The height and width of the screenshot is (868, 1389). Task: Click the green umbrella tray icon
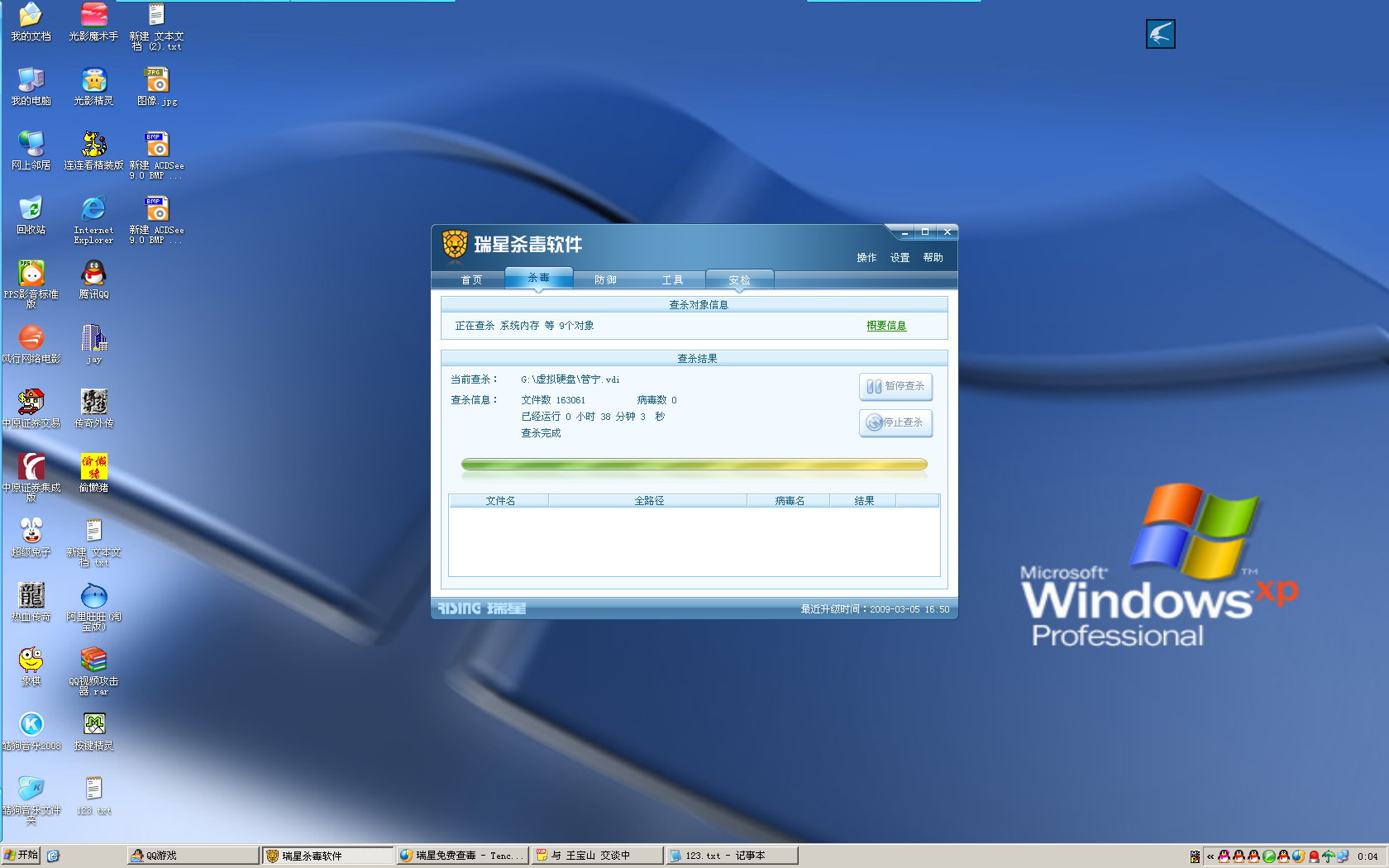pos(1328,856)
